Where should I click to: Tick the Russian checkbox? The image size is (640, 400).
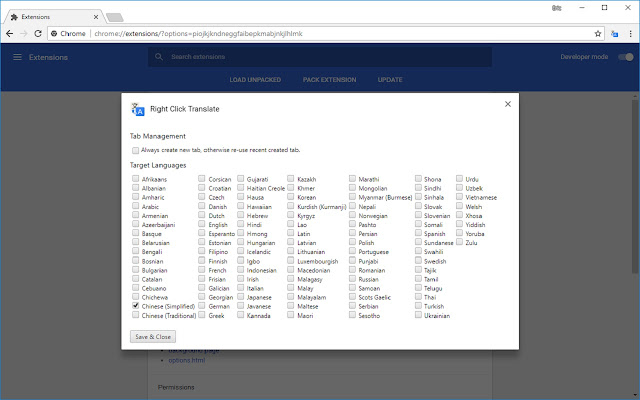[x=352, y=278]
